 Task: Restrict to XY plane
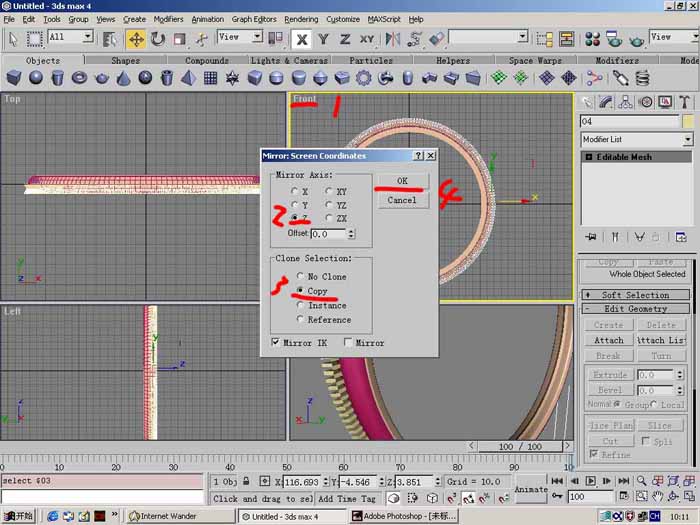pos(367,39)
